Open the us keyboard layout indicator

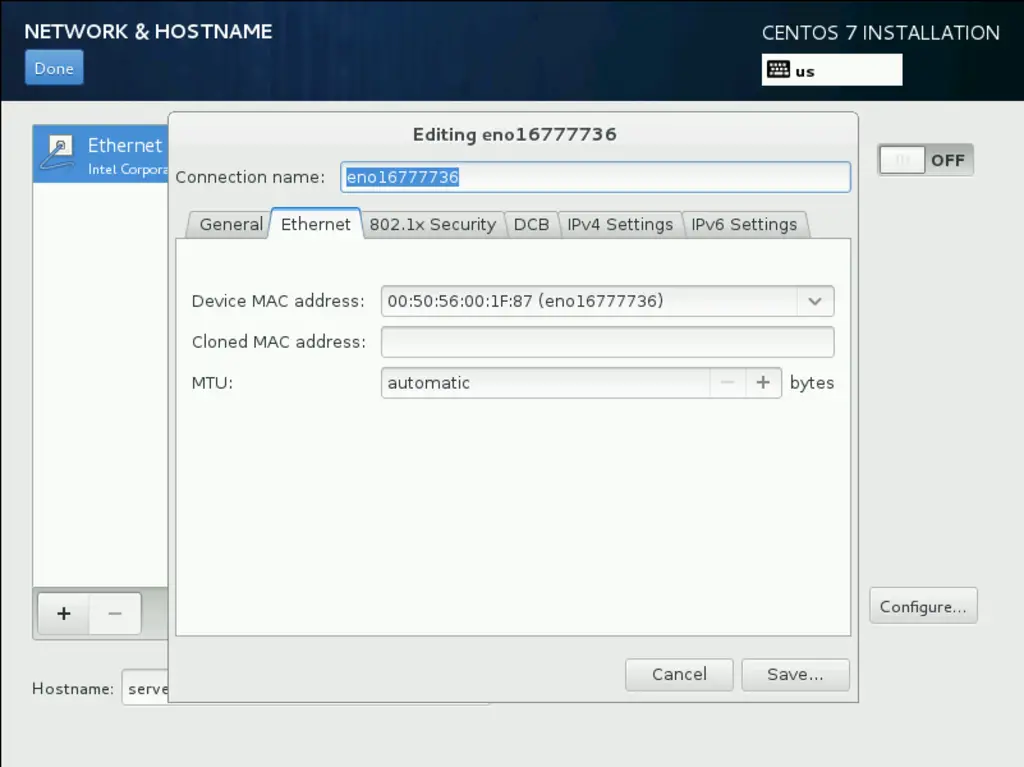831,70
